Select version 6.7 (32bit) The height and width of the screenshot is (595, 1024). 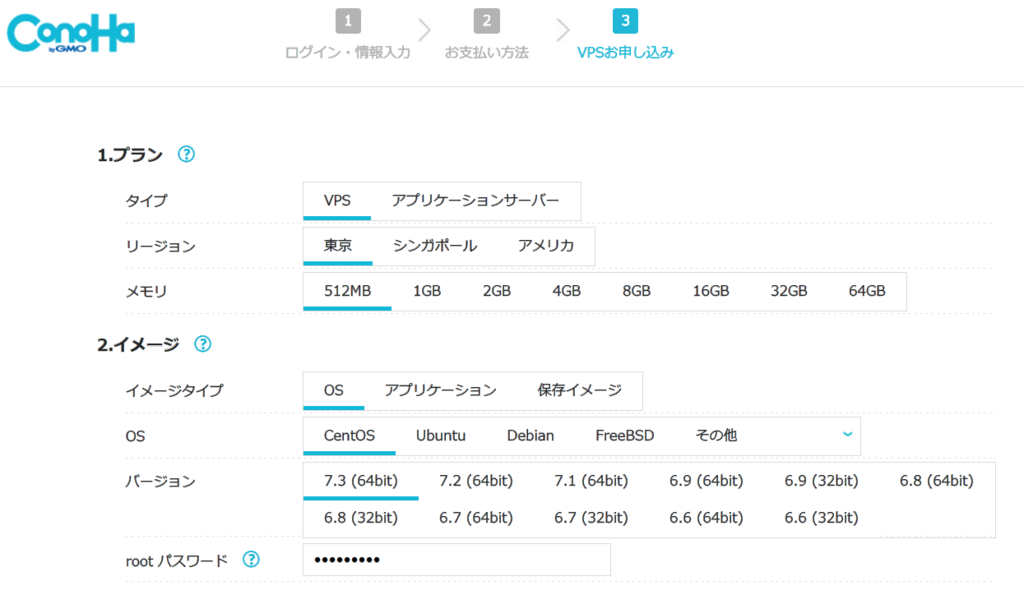click(591, 518)
